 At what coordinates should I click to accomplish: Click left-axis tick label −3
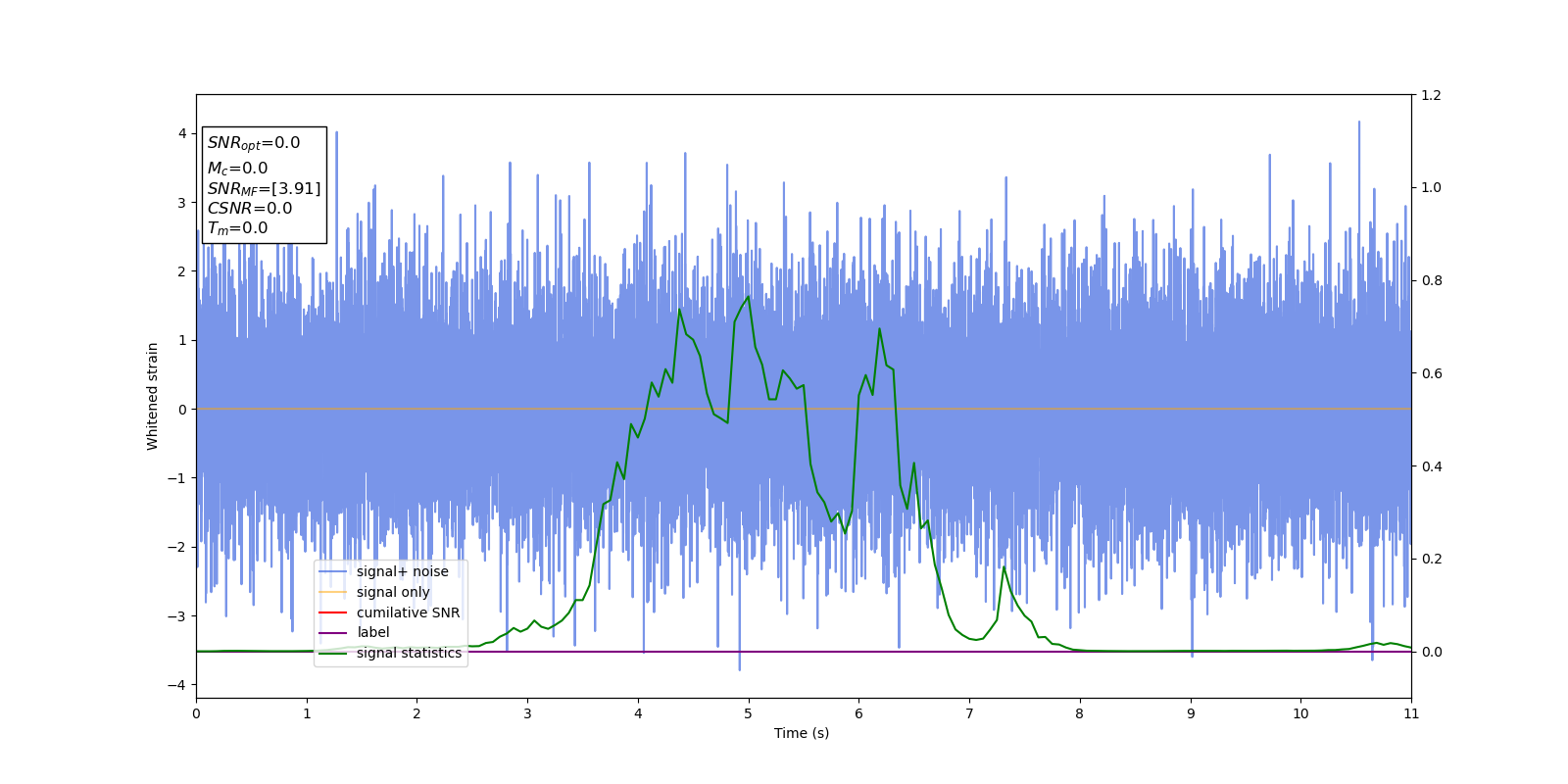click(x=176, y=616)
